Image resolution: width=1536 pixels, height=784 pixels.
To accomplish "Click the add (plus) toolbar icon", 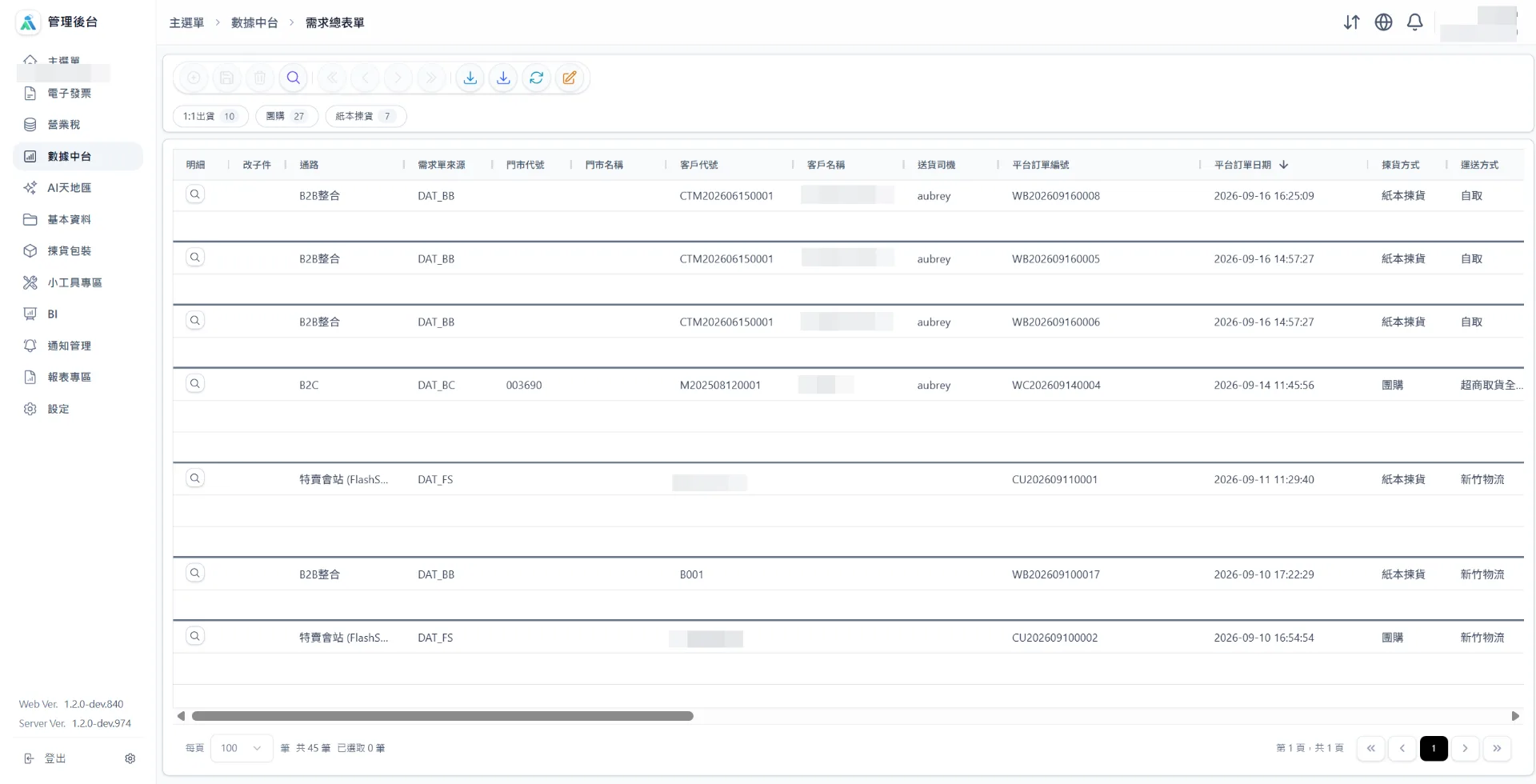I will click(194, 78).
